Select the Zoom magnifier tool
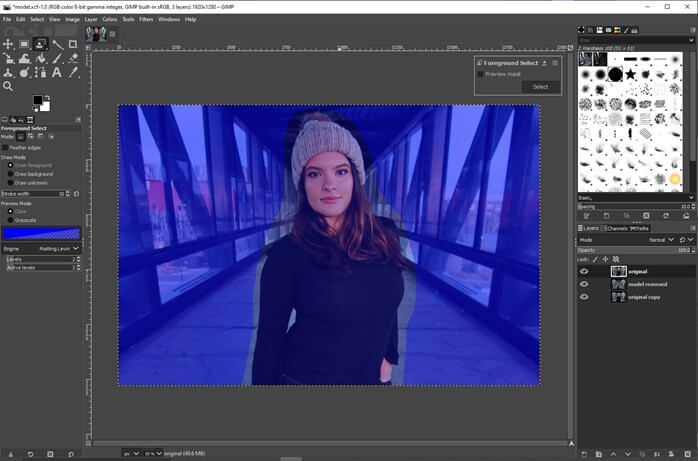The image size is (698, 461). (x=8, y=86)
